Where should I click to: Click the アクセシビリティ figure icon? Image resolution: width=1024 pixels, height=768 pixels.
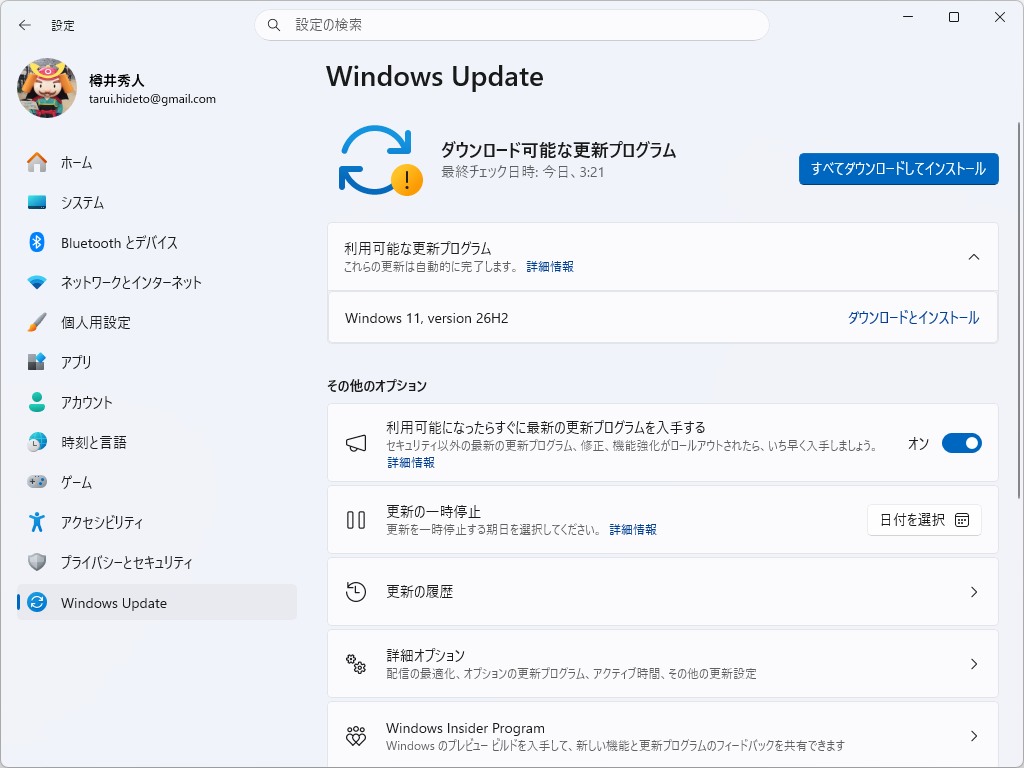pyautogui.click(x=37, y=522)
